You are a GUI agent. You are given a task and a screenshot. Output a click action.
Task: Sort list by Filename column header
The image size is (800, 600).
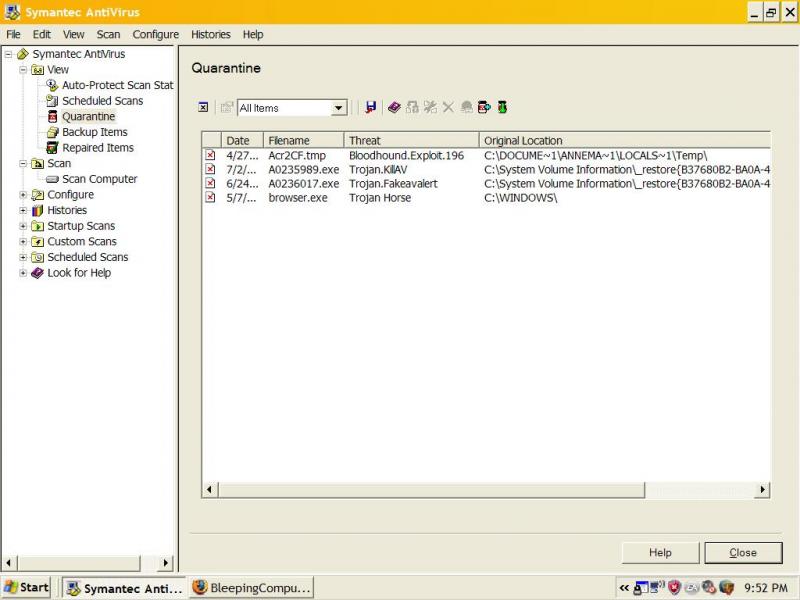303,140
